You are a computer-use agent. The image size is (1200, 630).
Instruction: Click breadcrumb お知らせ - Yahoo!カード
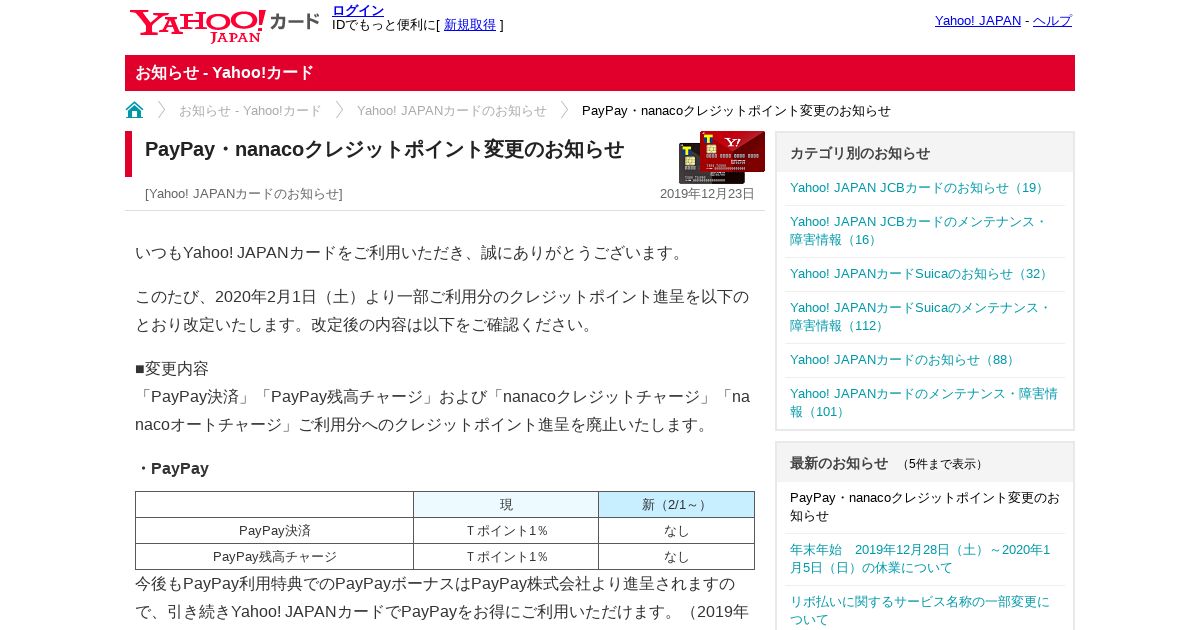(250, 111)
